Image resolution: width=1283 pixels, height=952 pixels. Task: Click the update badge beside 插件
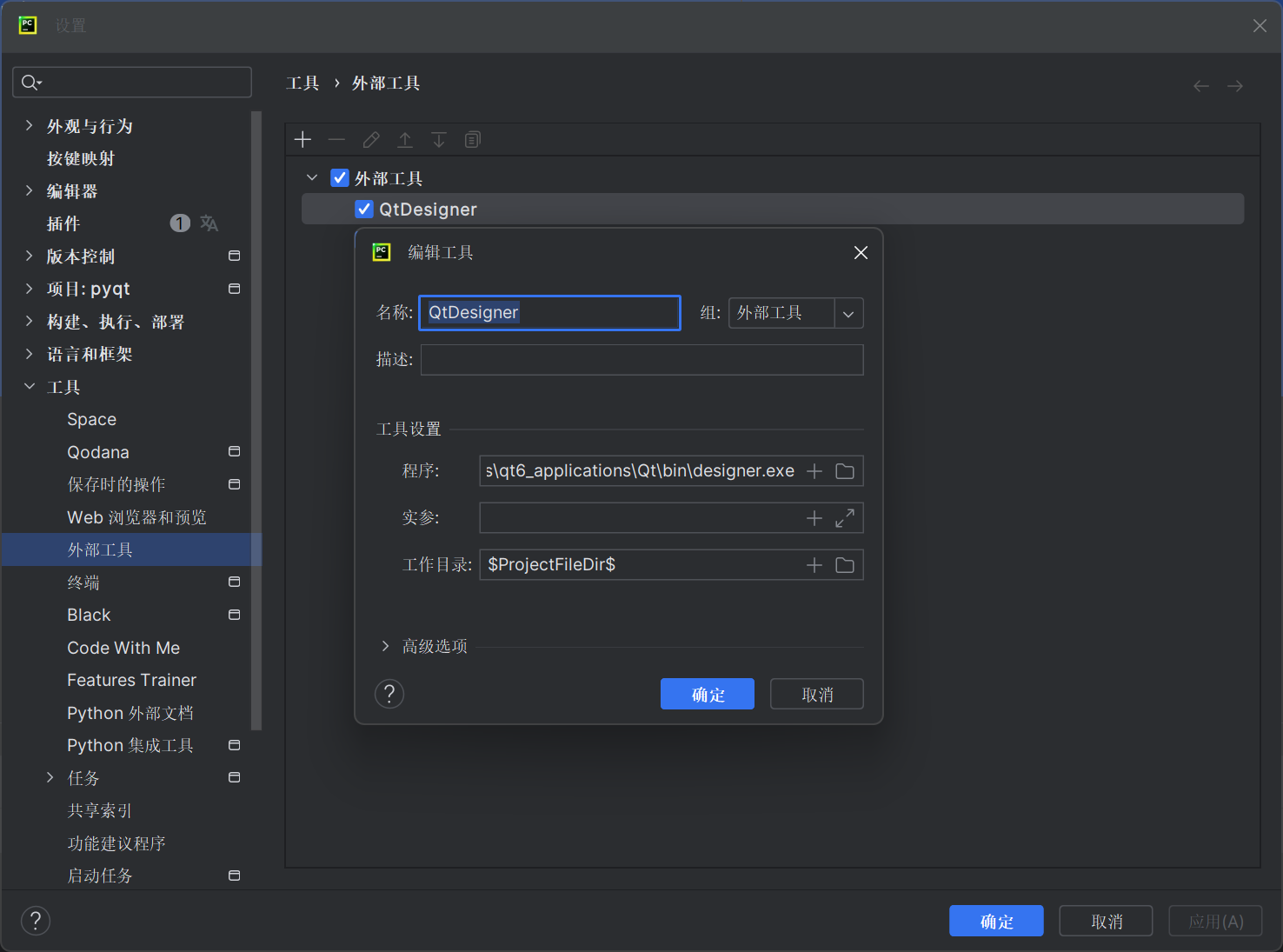point(180,223)
